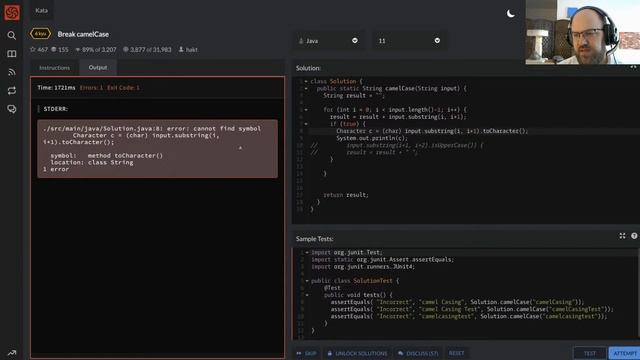Screen dimensions: 640x360
Task: Open the feed icon in sidebar
Action: click(x=12, y=72)
